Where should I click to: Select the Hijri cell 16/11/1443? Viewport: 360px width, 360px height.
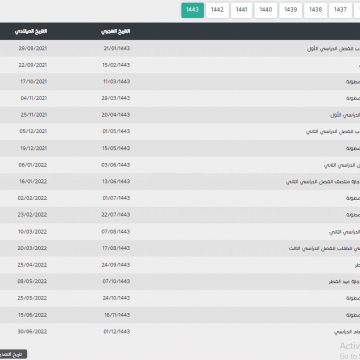pyautogui.click(x=117, y=315)
